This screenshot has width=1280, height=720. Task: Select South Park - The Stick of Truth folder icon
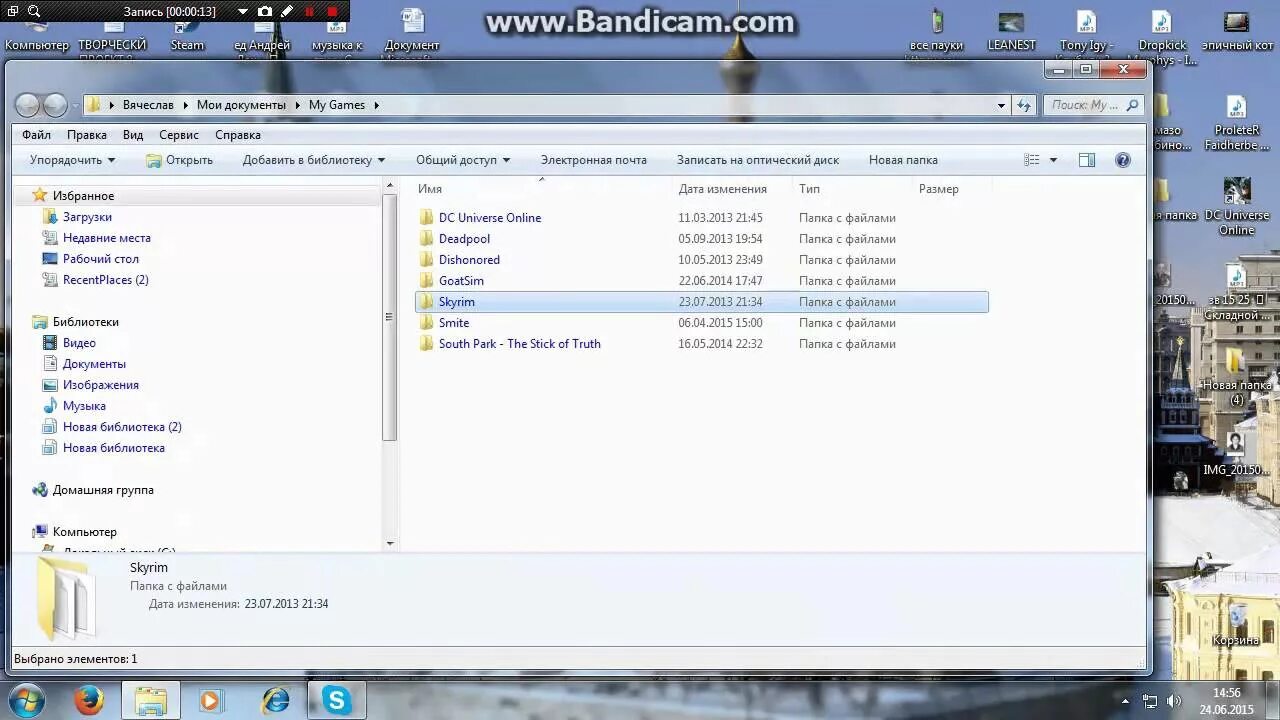[427, 344]
